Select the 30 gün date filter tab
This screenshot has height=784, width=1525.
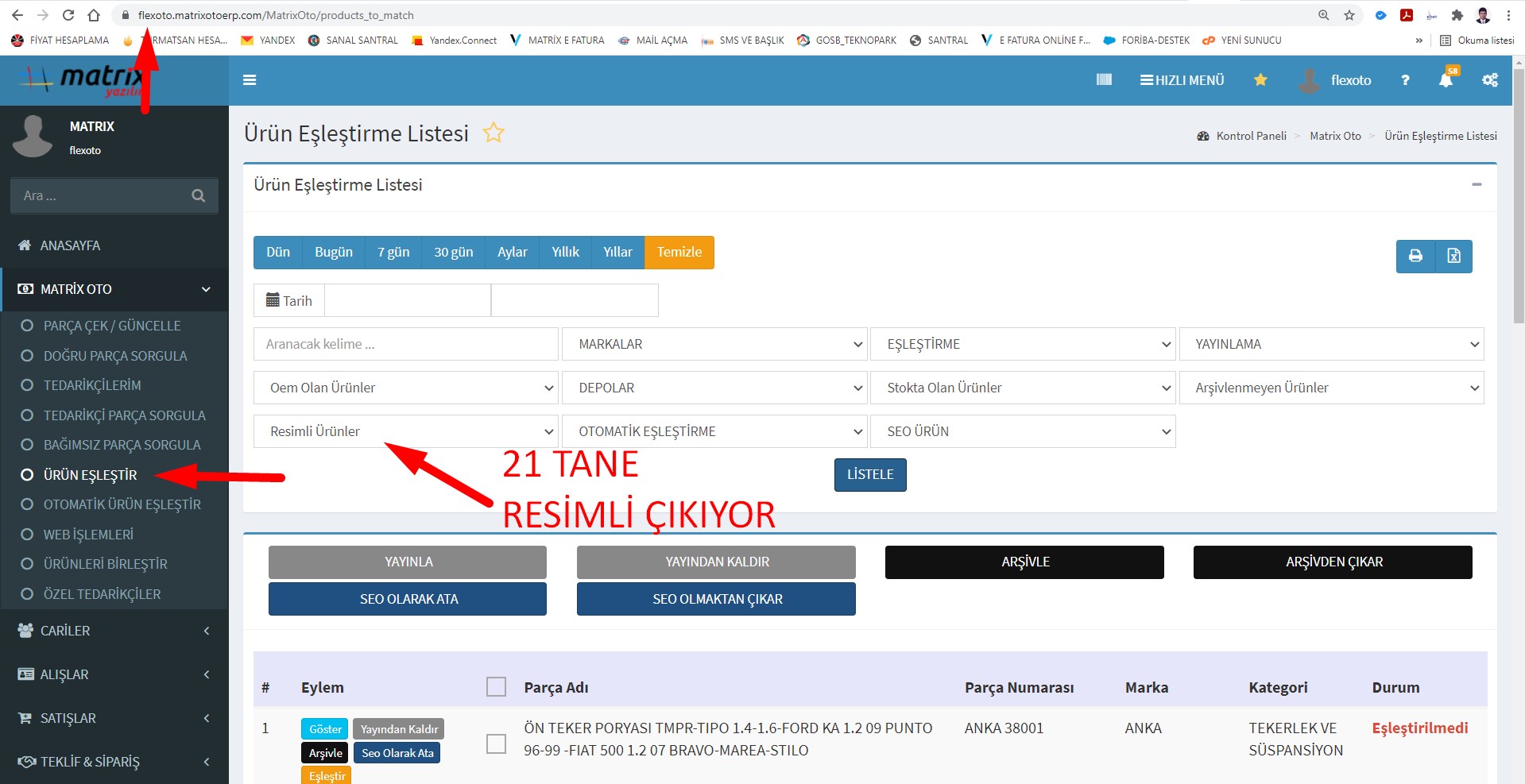click(x=453, y=252)
